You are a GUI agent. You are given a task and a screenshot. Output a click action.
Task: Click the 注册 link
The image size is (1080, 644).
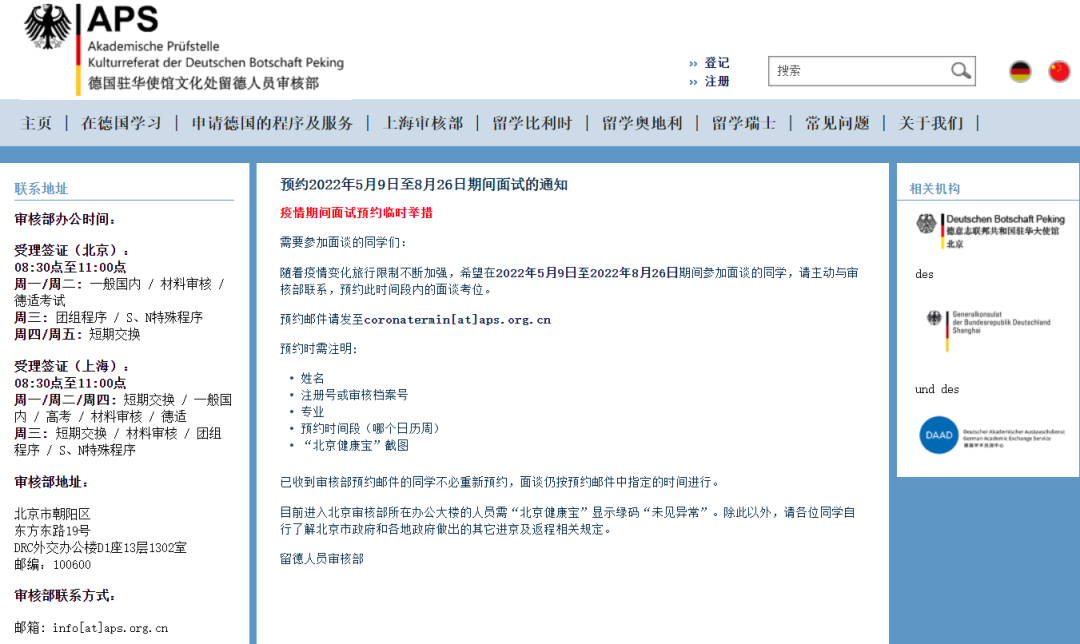click(x=715, y=81)
